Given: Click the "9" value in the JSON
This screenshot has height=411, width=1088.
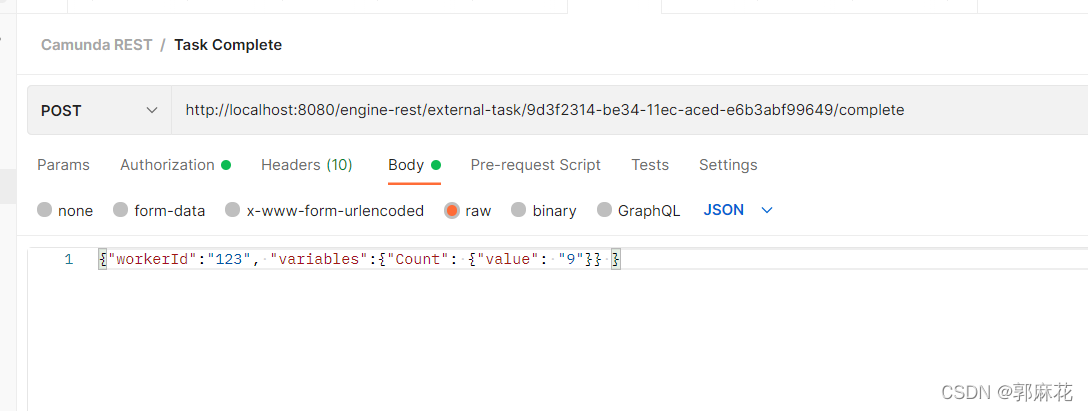Looking at the screenshot, I should coord(571,260).
